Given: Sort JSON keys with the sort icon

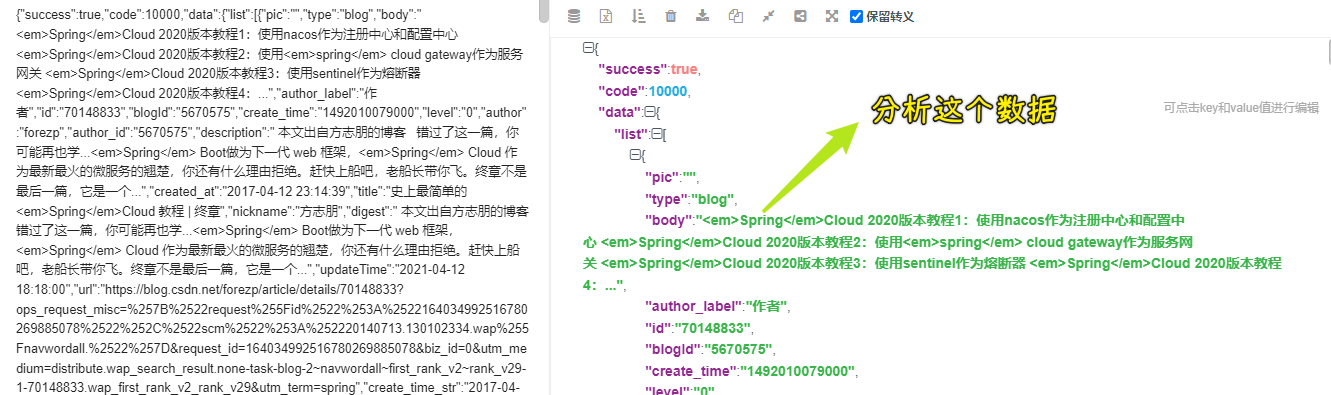Looking at the screenshot, I should [x=638, y=16].
